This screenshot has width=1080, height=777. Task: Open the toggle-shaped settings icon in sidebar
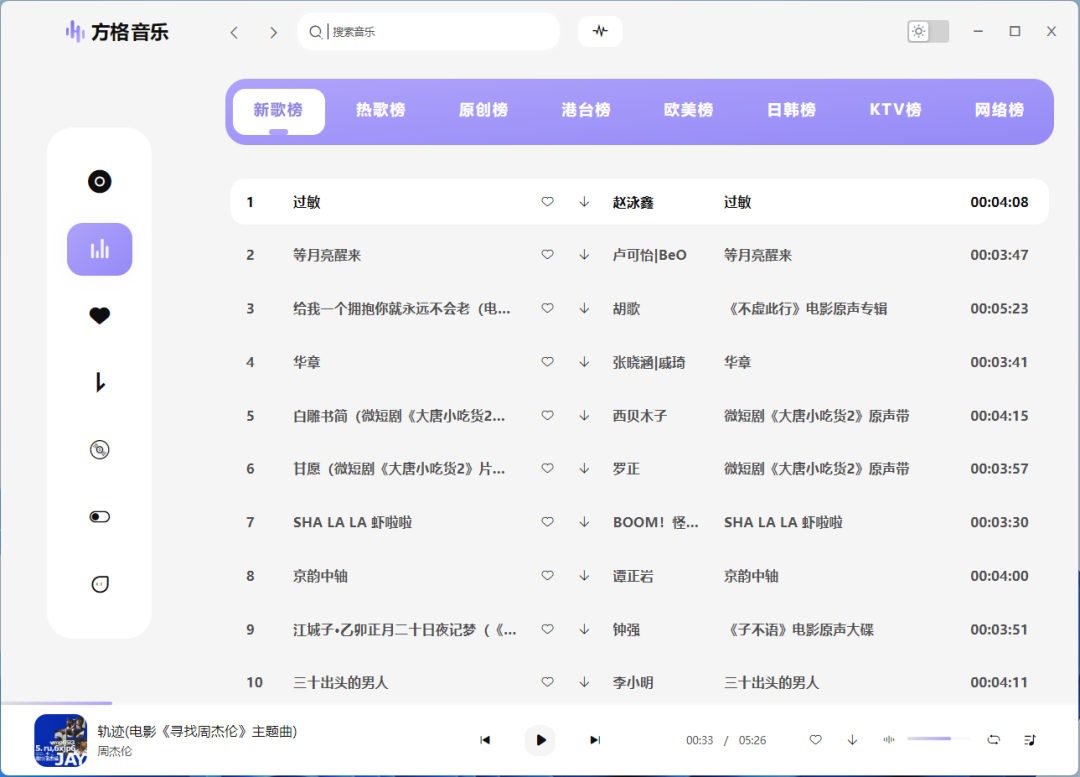99,517
